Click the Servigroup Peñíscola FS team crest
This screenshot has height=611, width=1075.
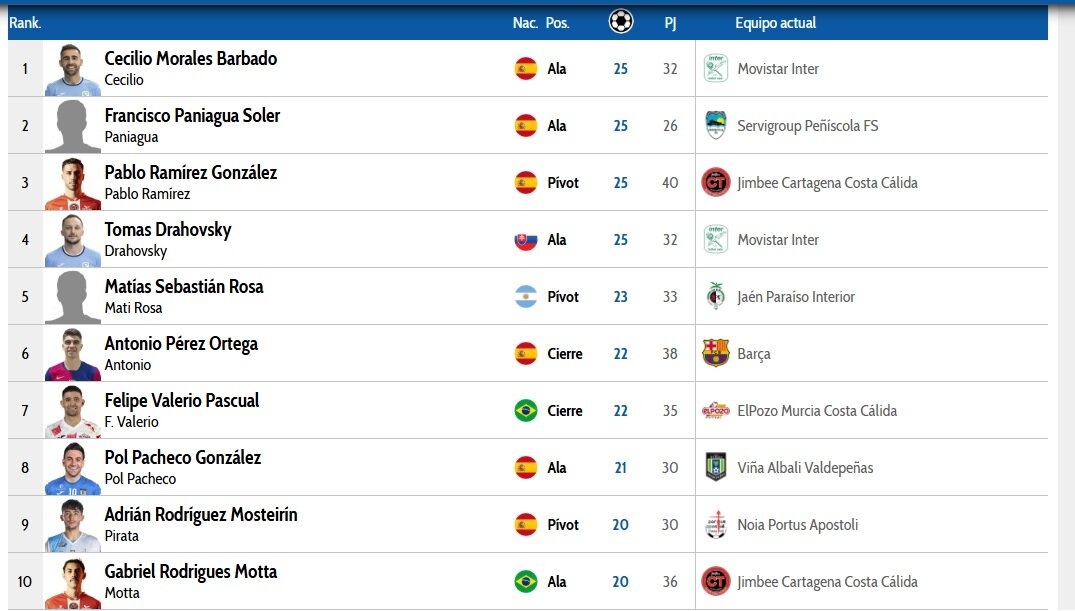716,125
